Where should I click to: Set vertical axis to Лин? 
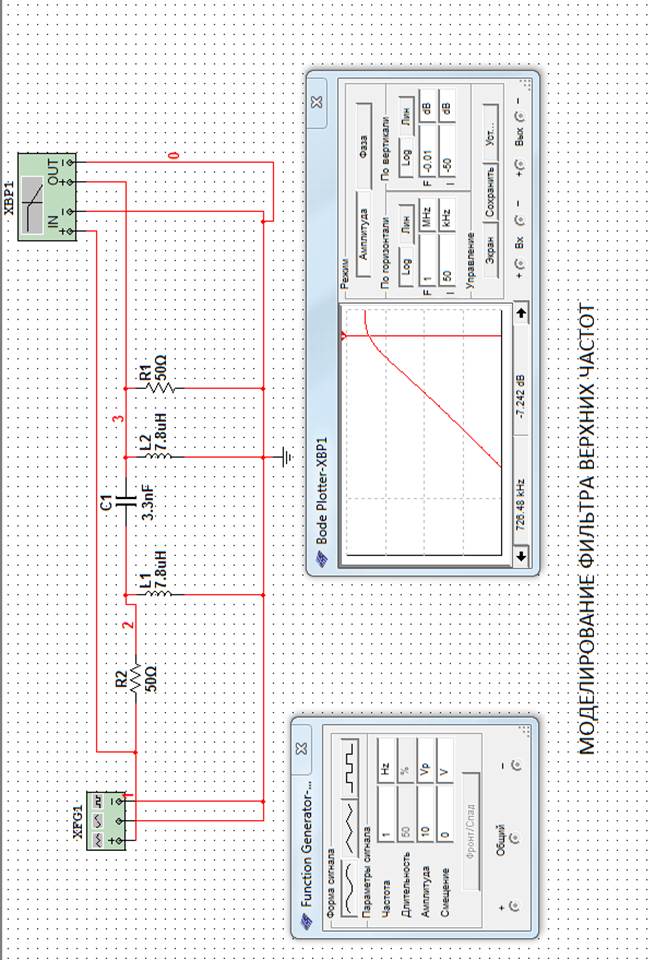pyautogui.click(x=406, y=118)
